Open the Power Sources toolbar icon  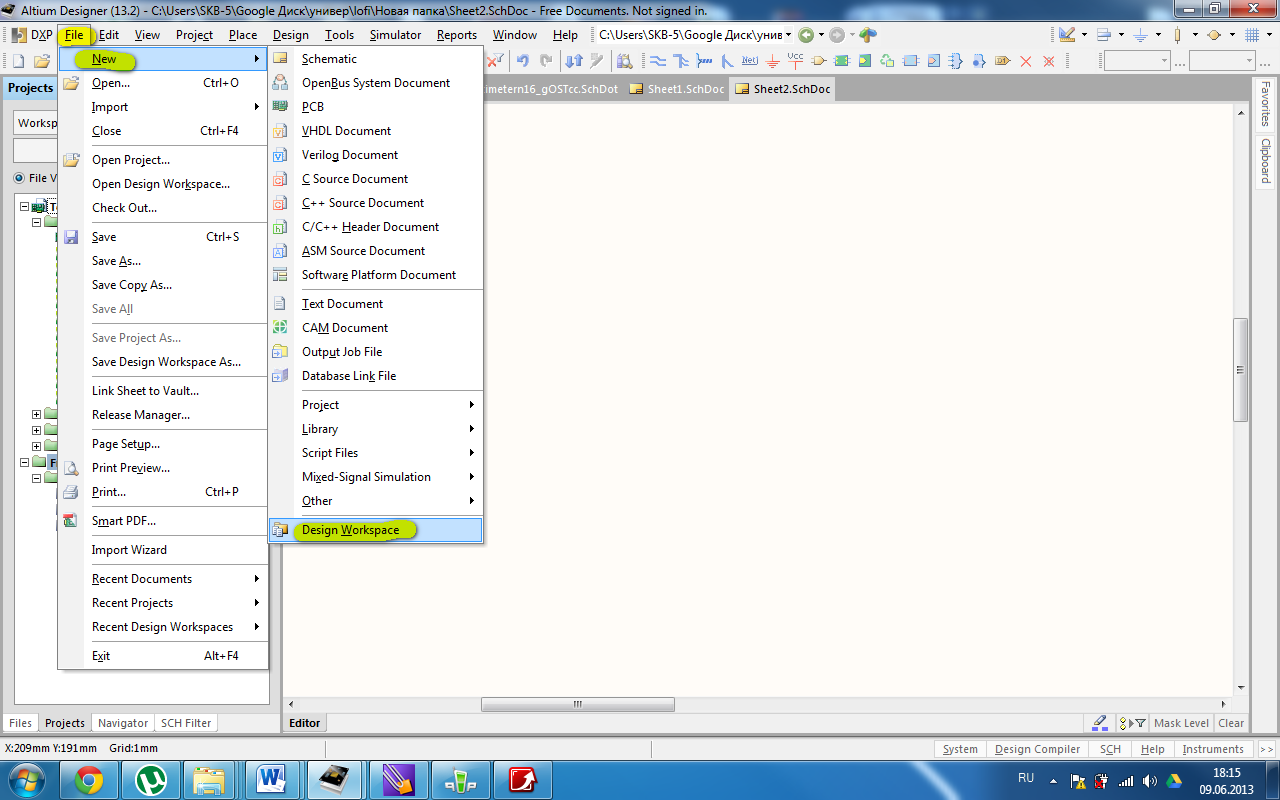1140,34
